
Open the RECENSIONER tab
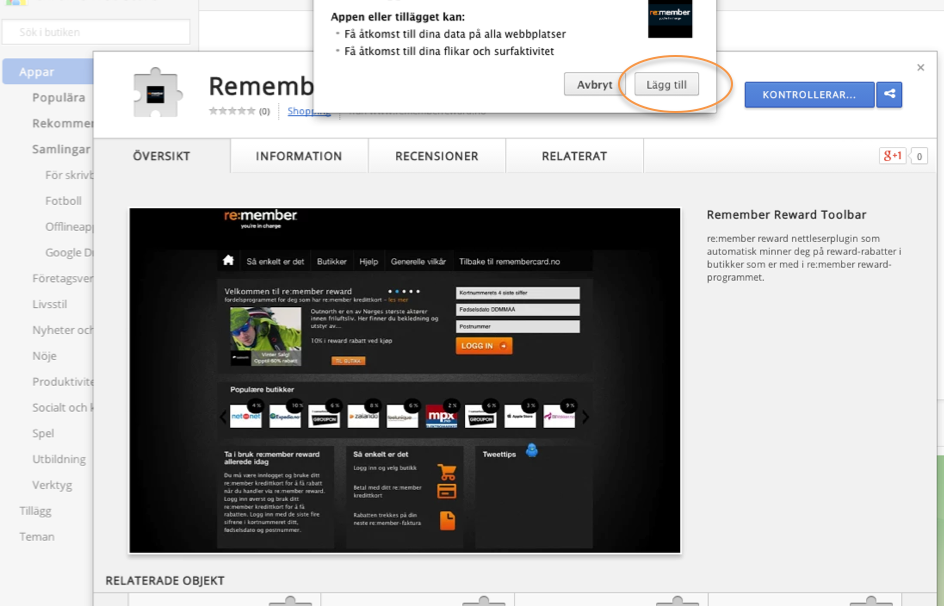(436, 156)
